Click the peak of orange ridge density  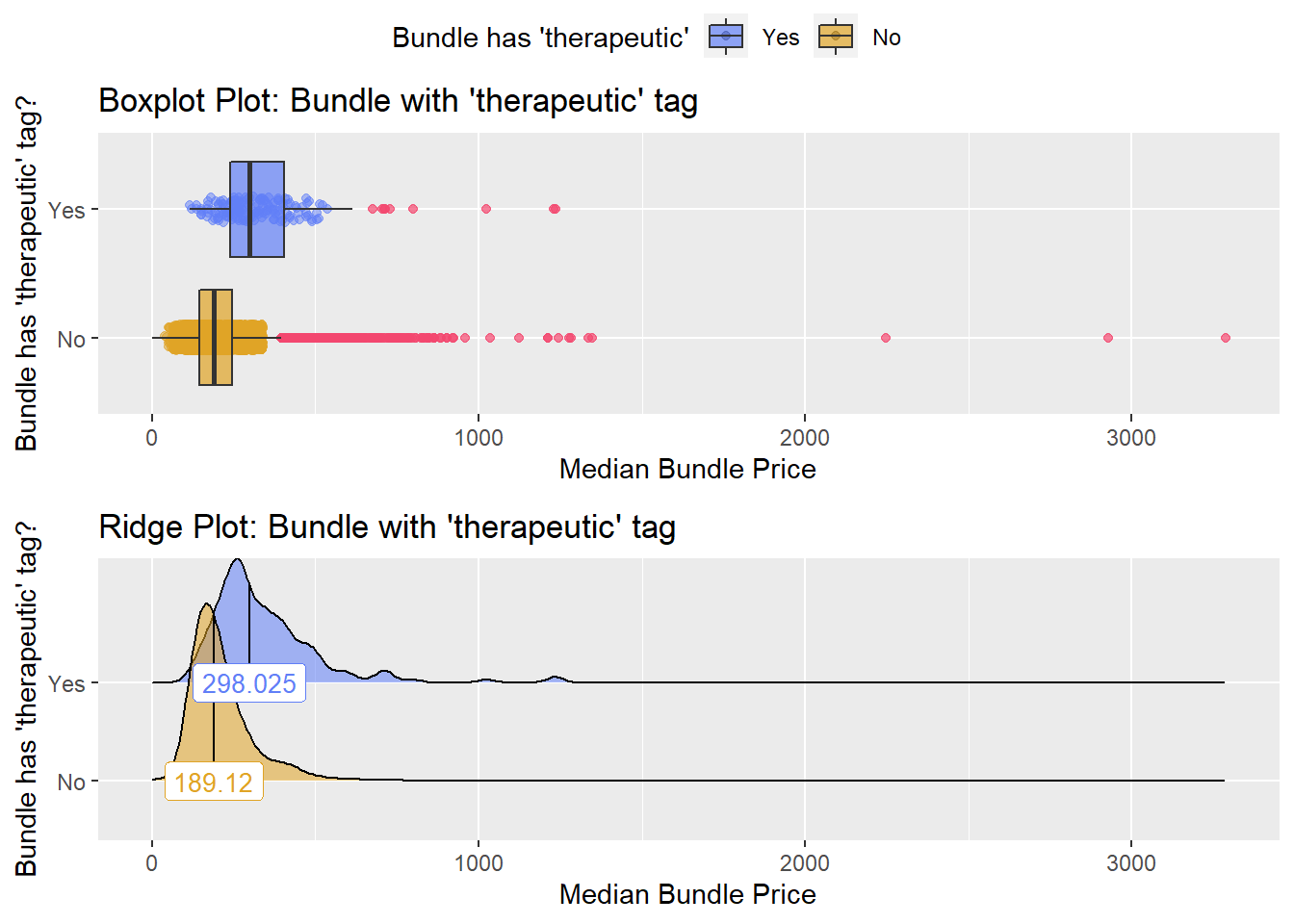point(206,606)
